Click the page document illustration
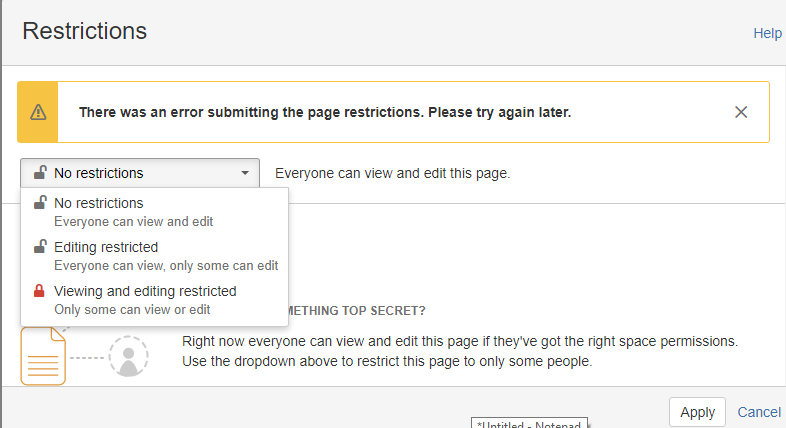 click(43, 356)
